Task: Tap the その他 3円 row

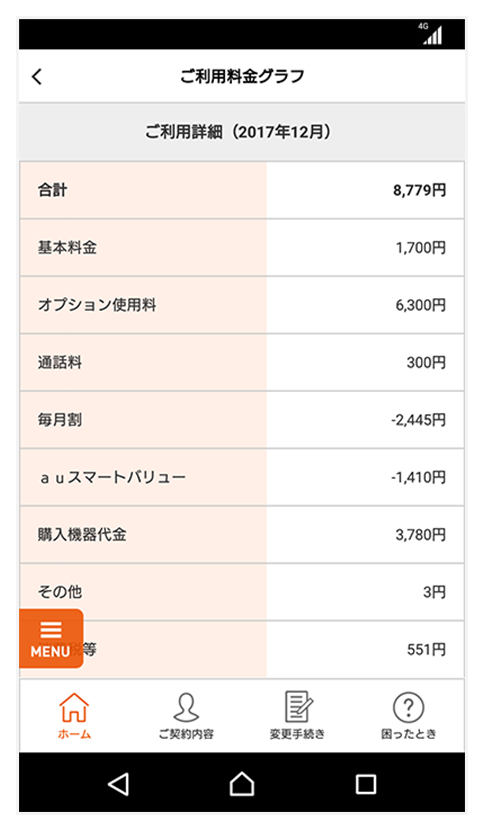Action: [x=242, y=592]
